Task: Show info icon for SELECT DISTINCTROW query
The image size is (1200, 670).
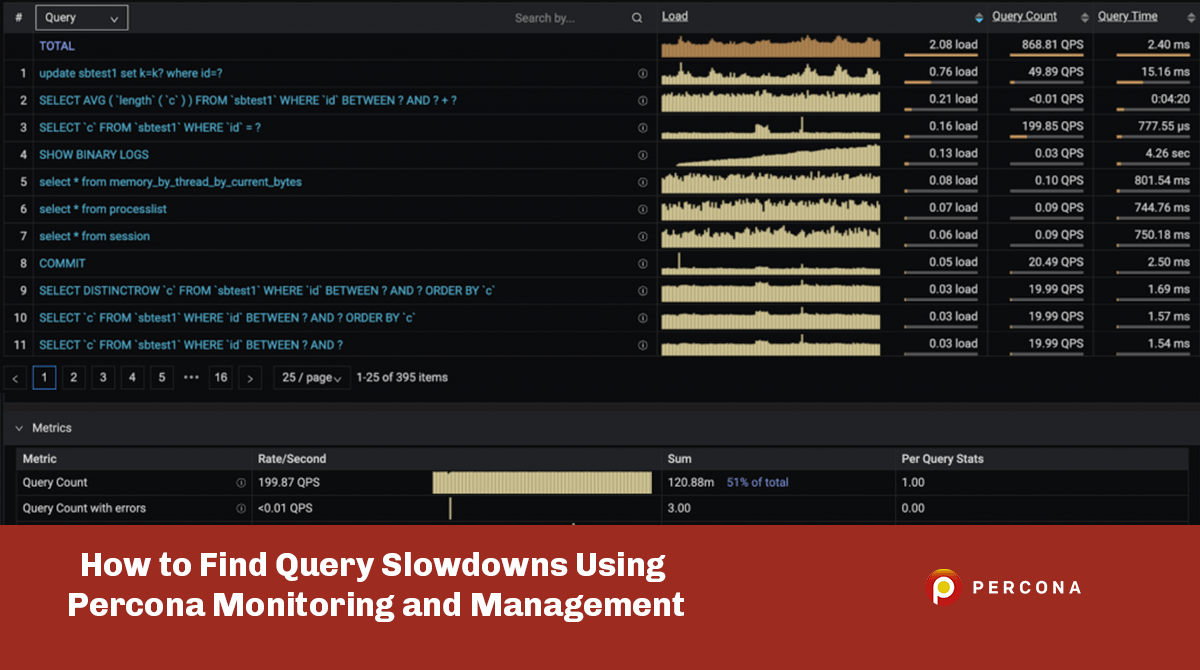Action: pos(642,290)
